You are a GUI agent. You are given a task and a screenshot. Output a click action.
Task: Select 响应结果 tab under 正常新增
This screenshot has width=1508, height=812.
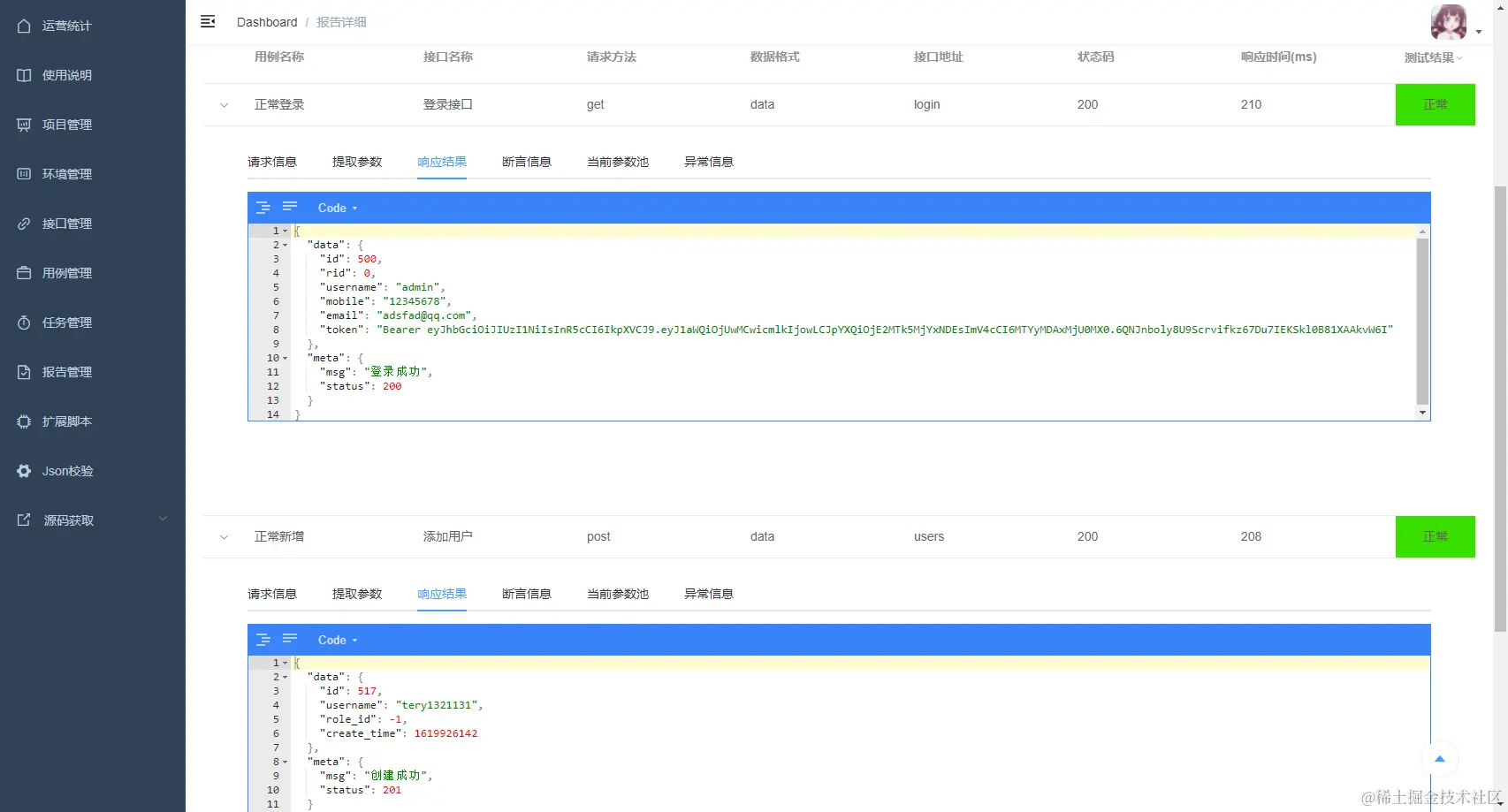(x=442, y=594)
